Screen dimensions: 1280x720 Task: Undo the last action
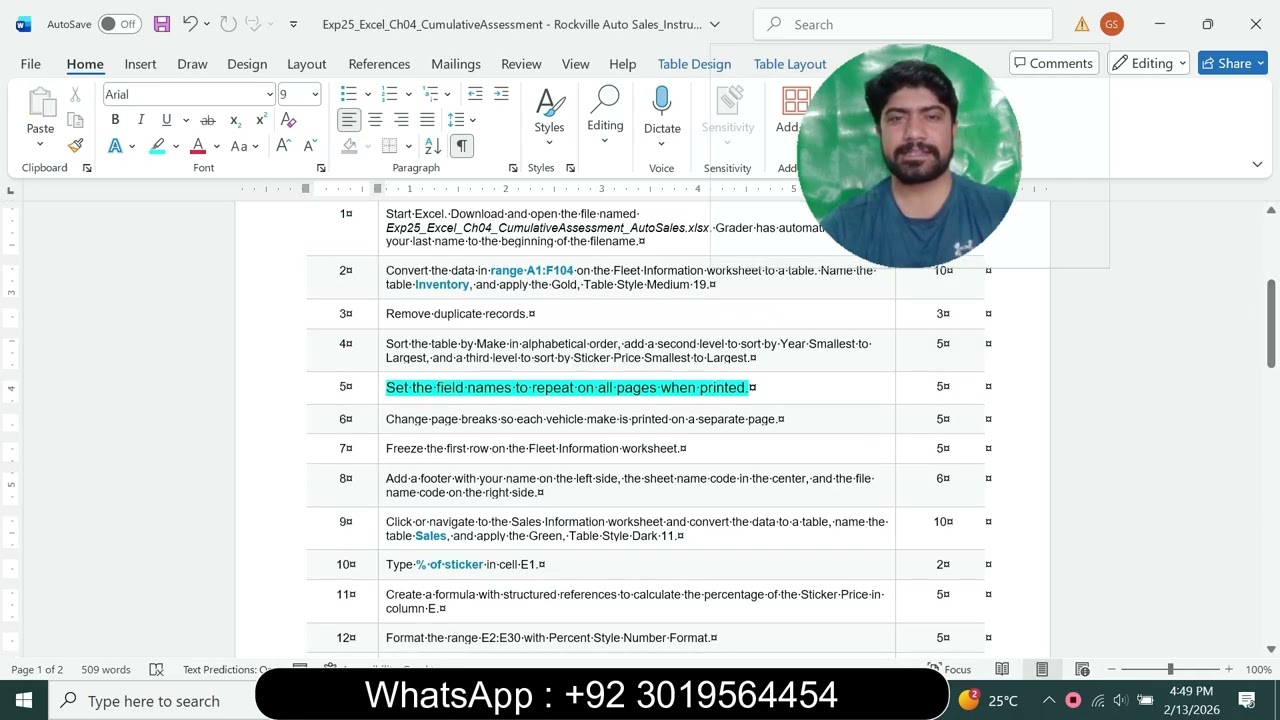190,24
